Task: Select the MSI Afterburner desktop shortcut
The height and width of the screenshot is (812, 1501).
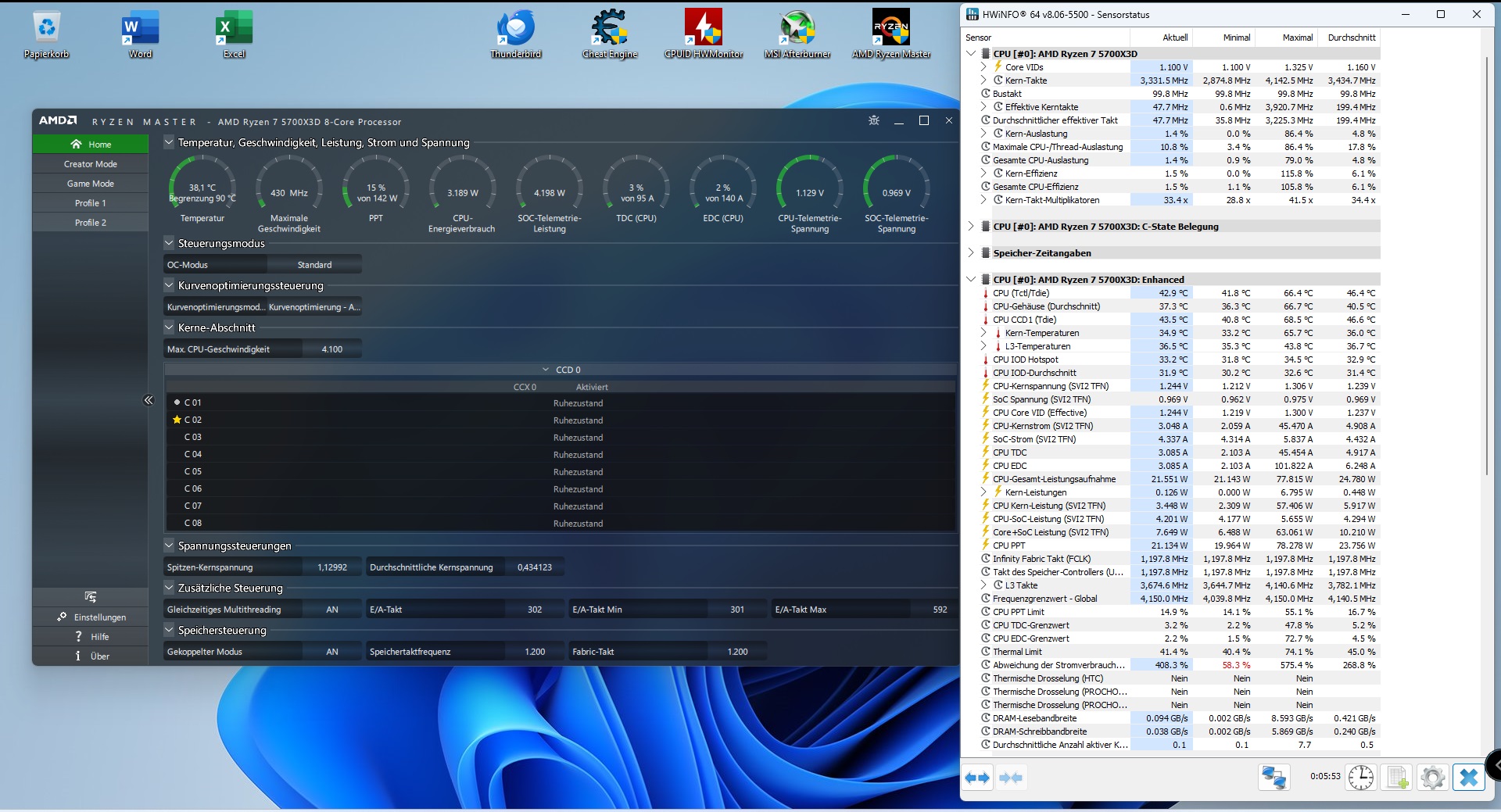Action: tap(797, 34)
